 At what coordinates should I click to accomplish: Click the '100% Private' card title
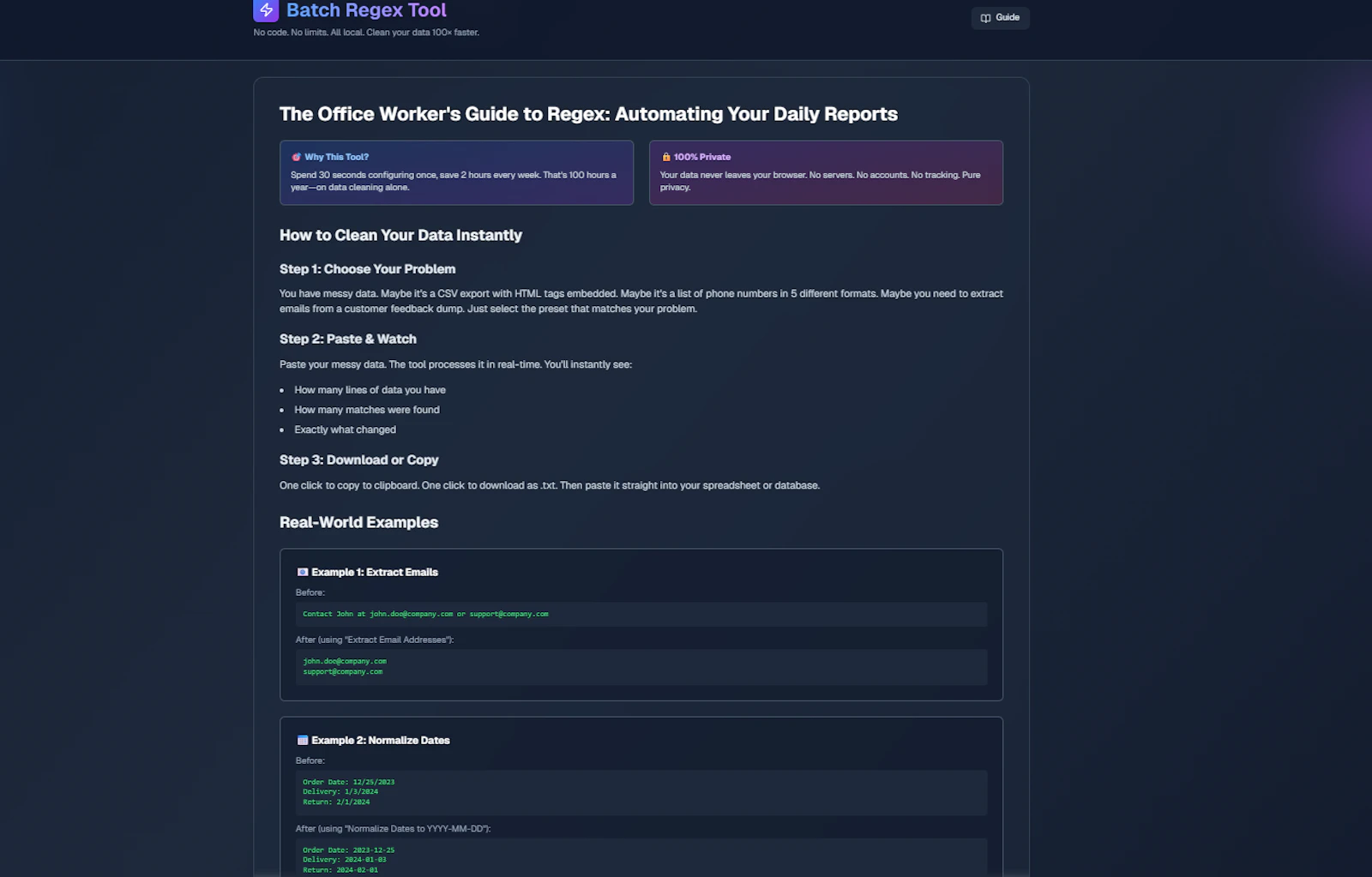tap(701, 157)
